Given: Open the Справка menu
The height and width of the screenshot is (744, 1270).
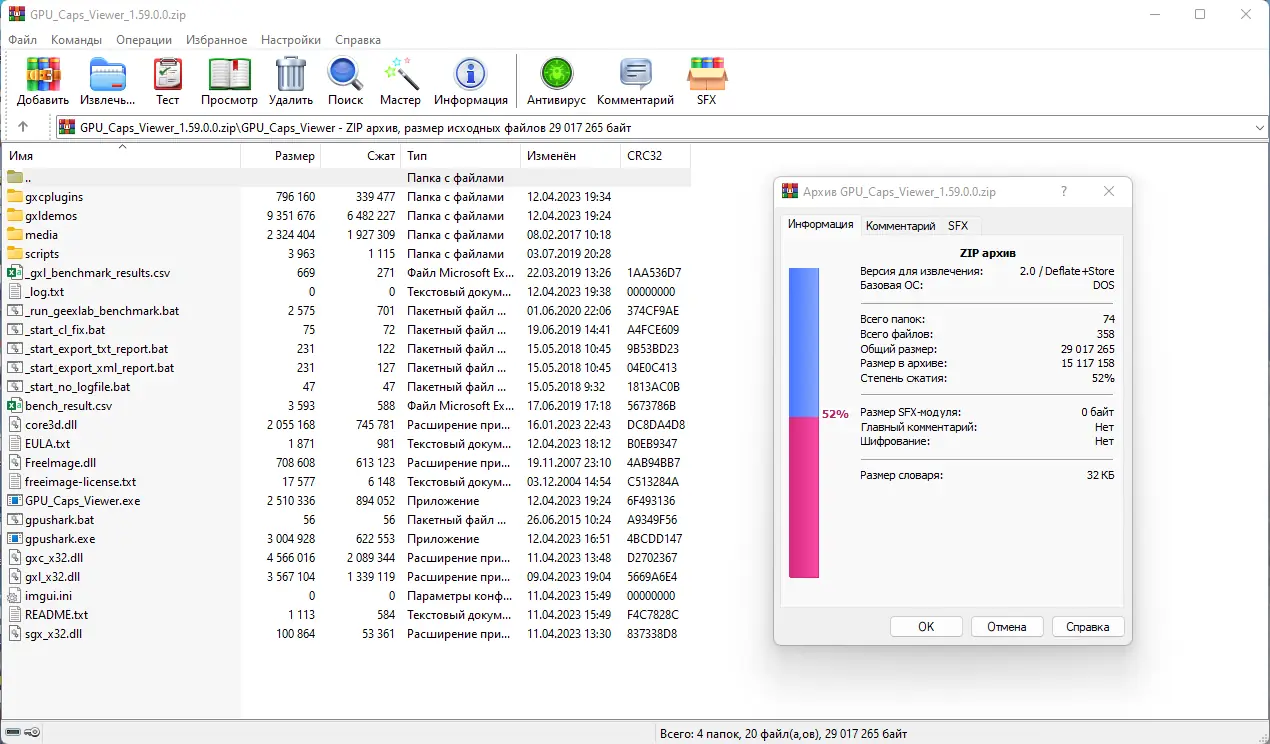Looking at the screenshot, I should [358, 40].
